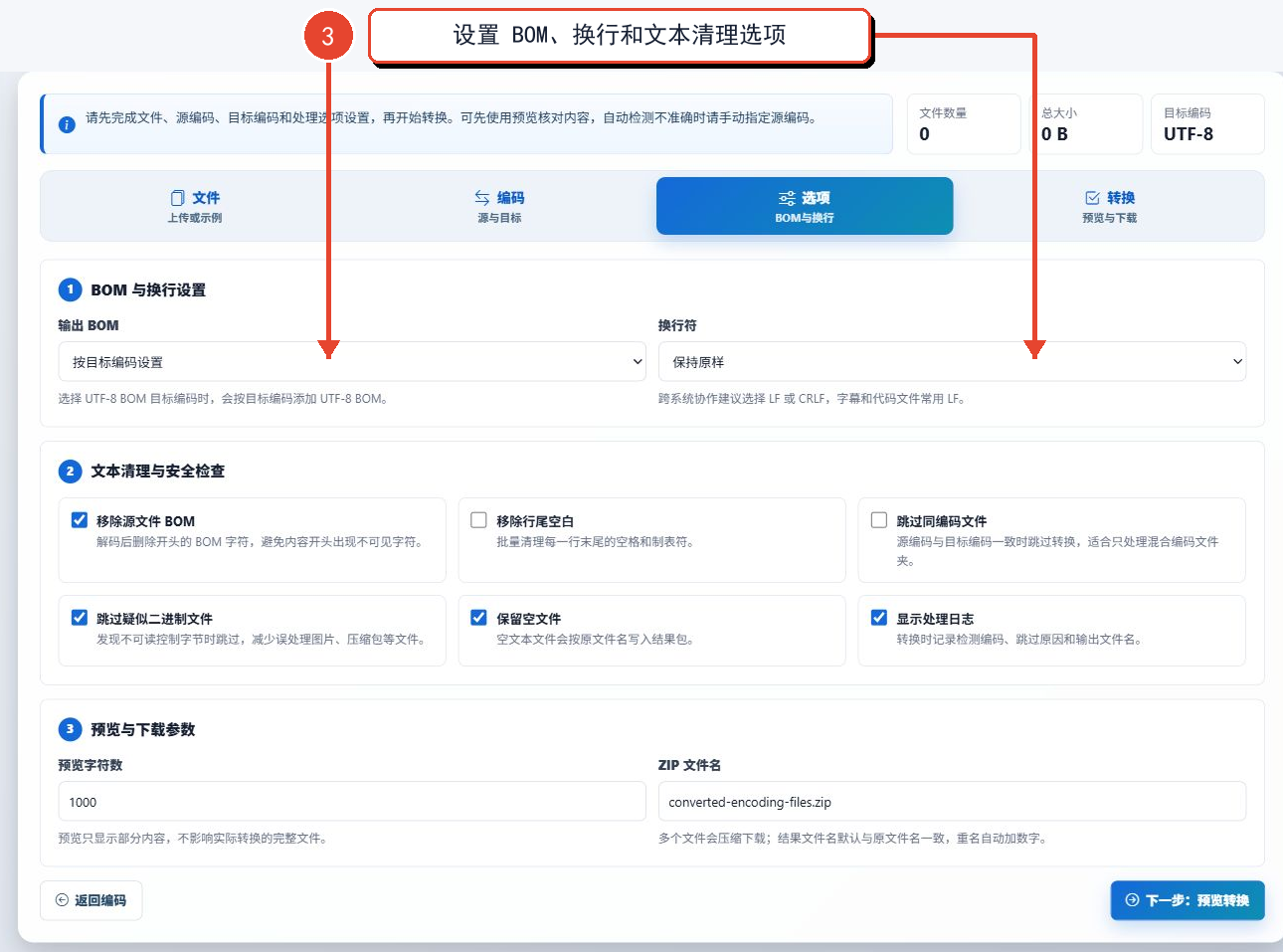Uncheck 移除源文件 BOM
Viewport: 1283px width, 952px height.
(80, 520)
